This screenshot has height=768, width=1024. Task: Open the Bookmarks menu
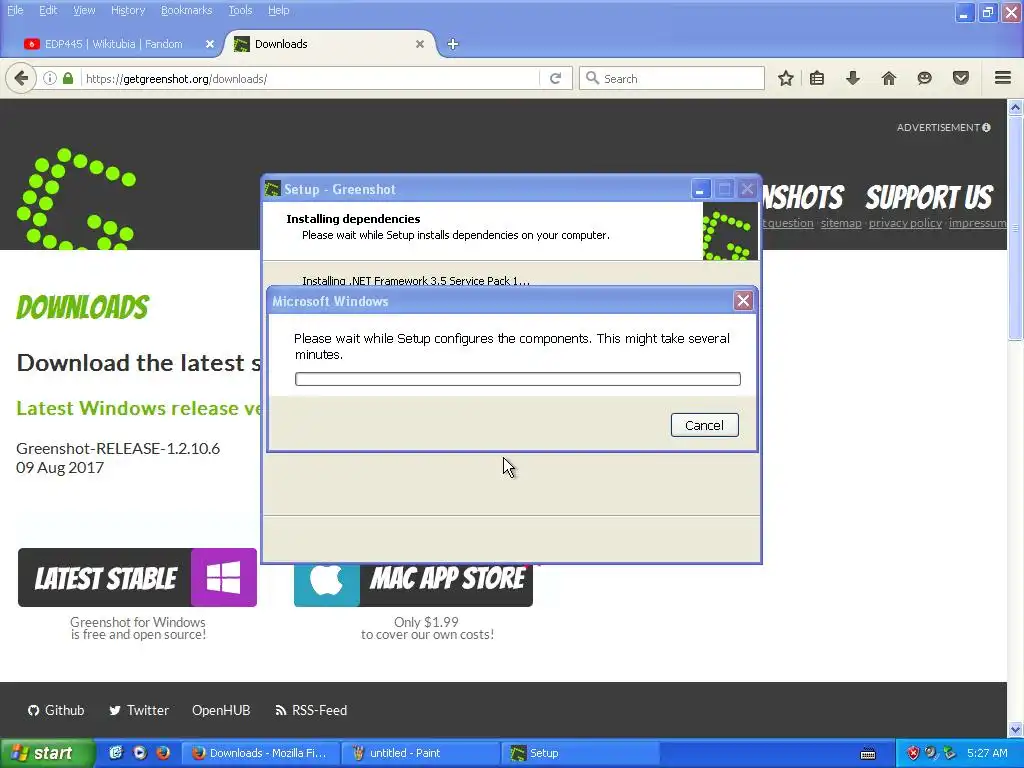tap(186, 10)
